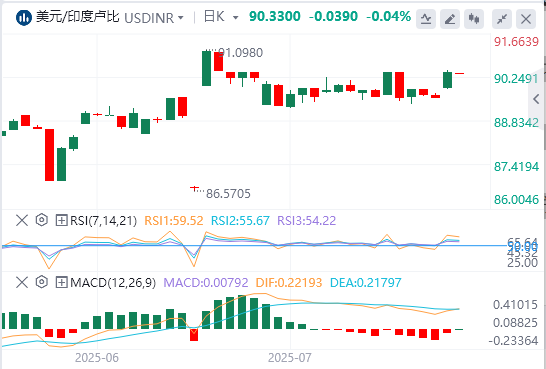Open the candlestick chart style icon
This screenshot has height=369, width=546.
474,19
